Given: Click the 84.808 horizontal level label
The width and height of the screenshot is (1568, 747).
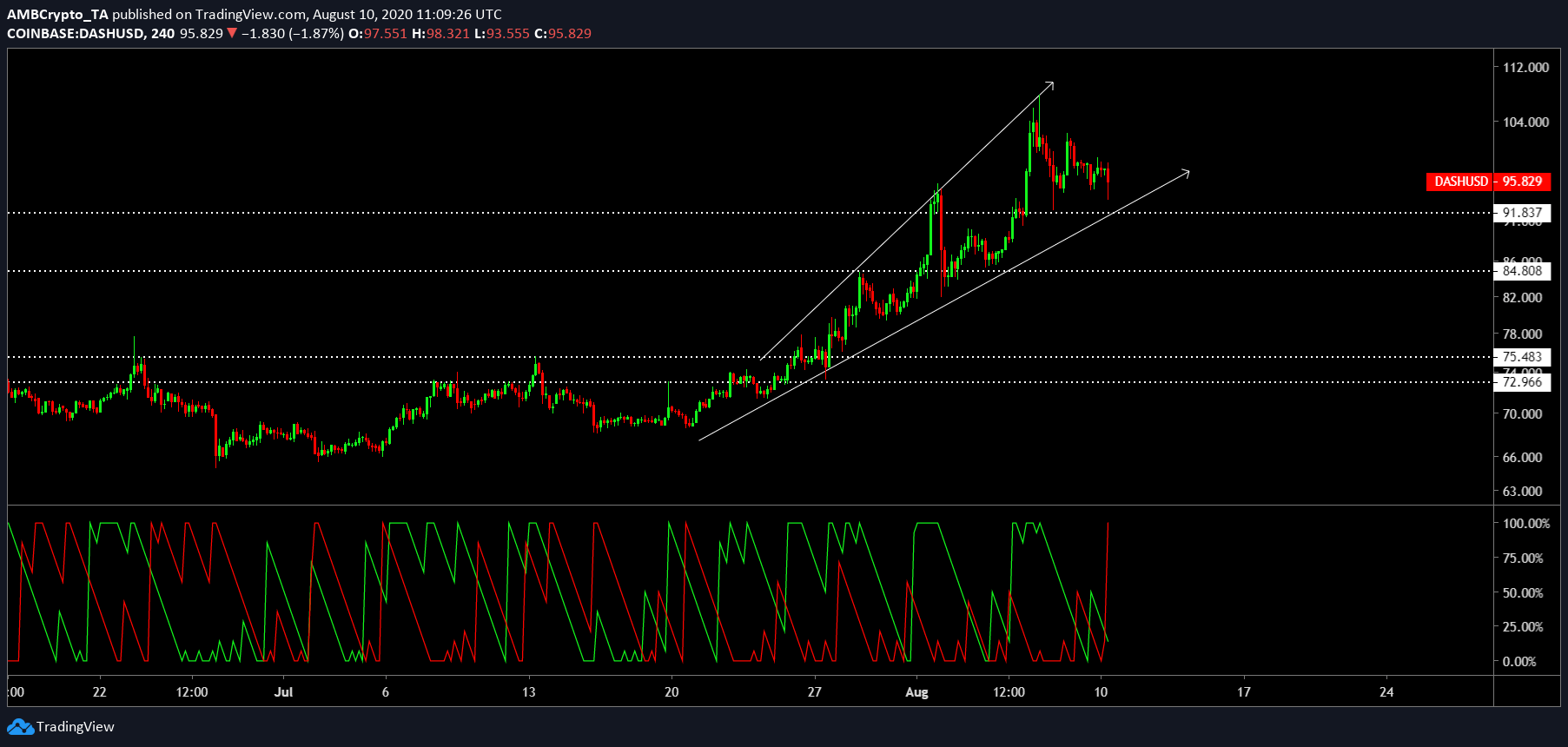Looking at the screenshot, I should [1522, 271].
